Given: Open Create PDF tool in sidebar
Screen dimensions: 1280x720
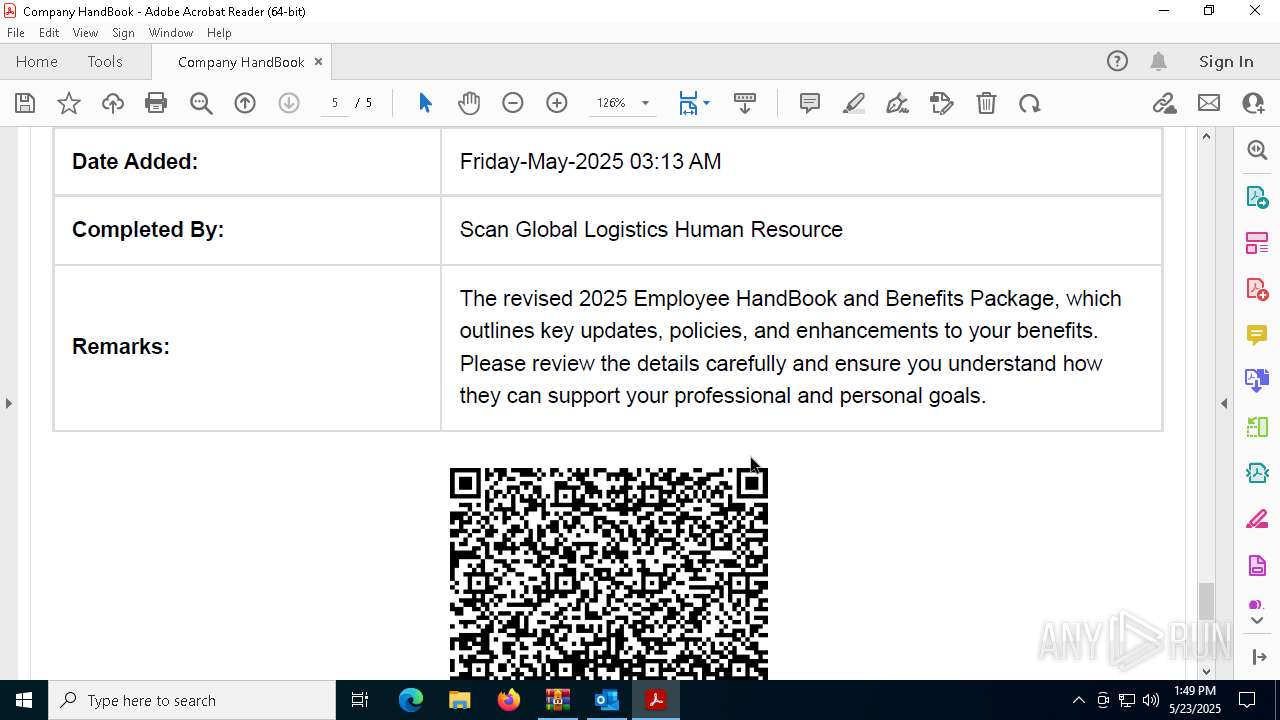Looking at the screenshot, I should click(1257, 288).
